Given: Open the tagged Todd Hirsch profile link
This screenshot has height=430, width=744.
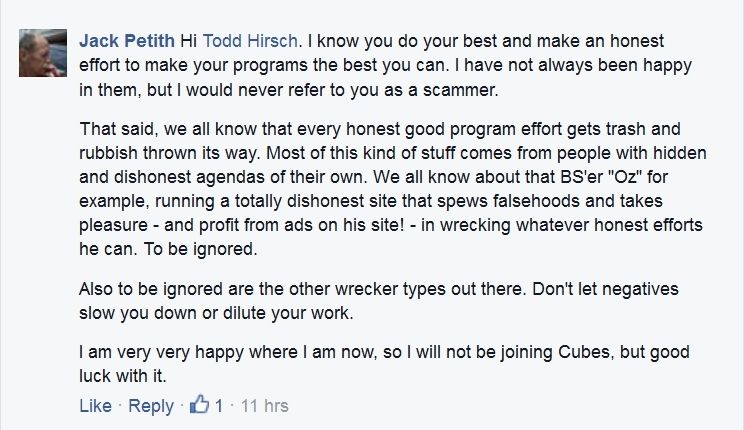Looking at the screenshot, I should 250,41.
